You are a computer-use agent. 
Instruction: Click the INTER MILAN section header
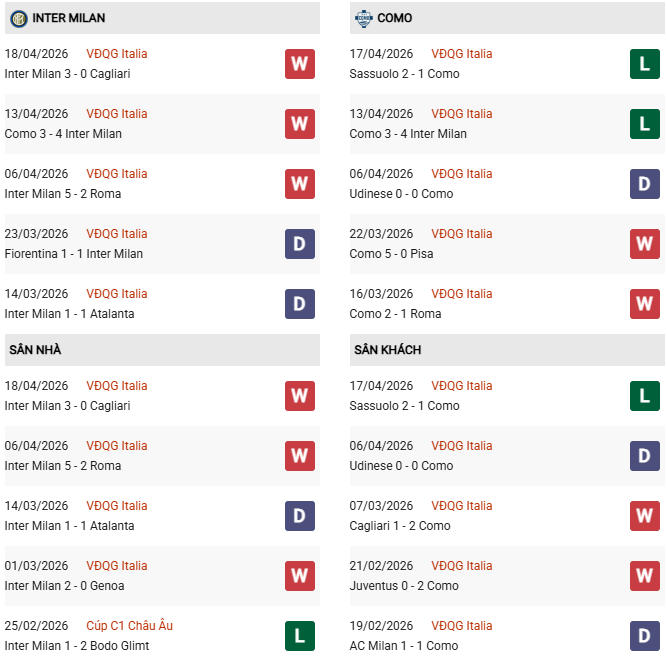(x=69, y=18)
